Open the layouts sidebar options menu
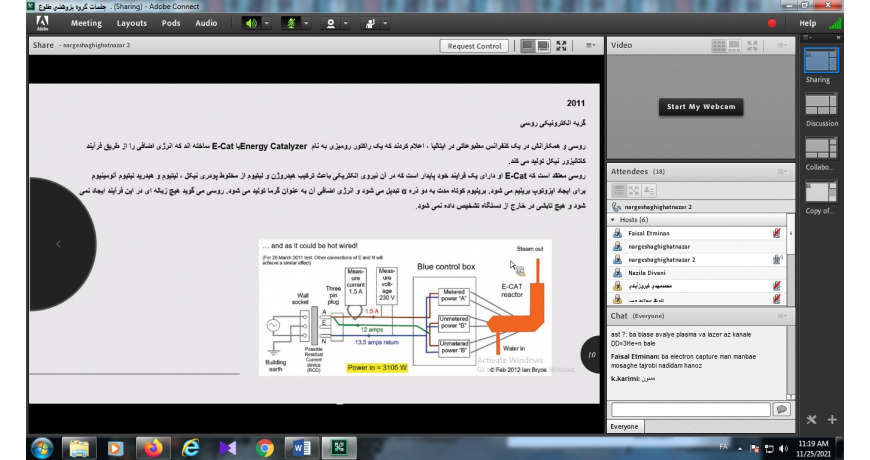Viewport: 870px width, 460px height. [808, 38]
